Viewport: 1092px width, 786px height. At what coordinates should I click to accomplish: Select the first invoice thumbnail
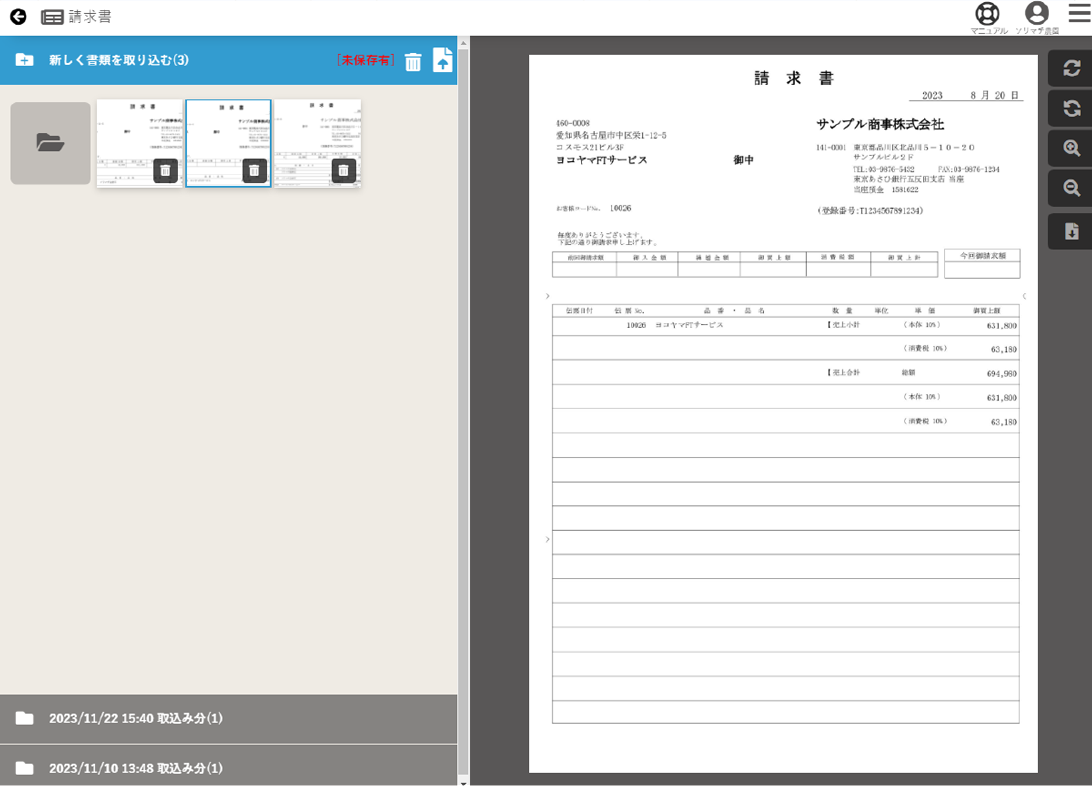pyautogui.click(x=139, y=143)
